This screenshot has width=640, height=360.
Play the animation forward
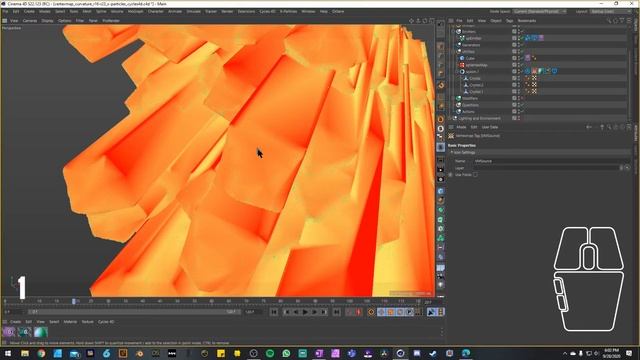tap(305, 312)
